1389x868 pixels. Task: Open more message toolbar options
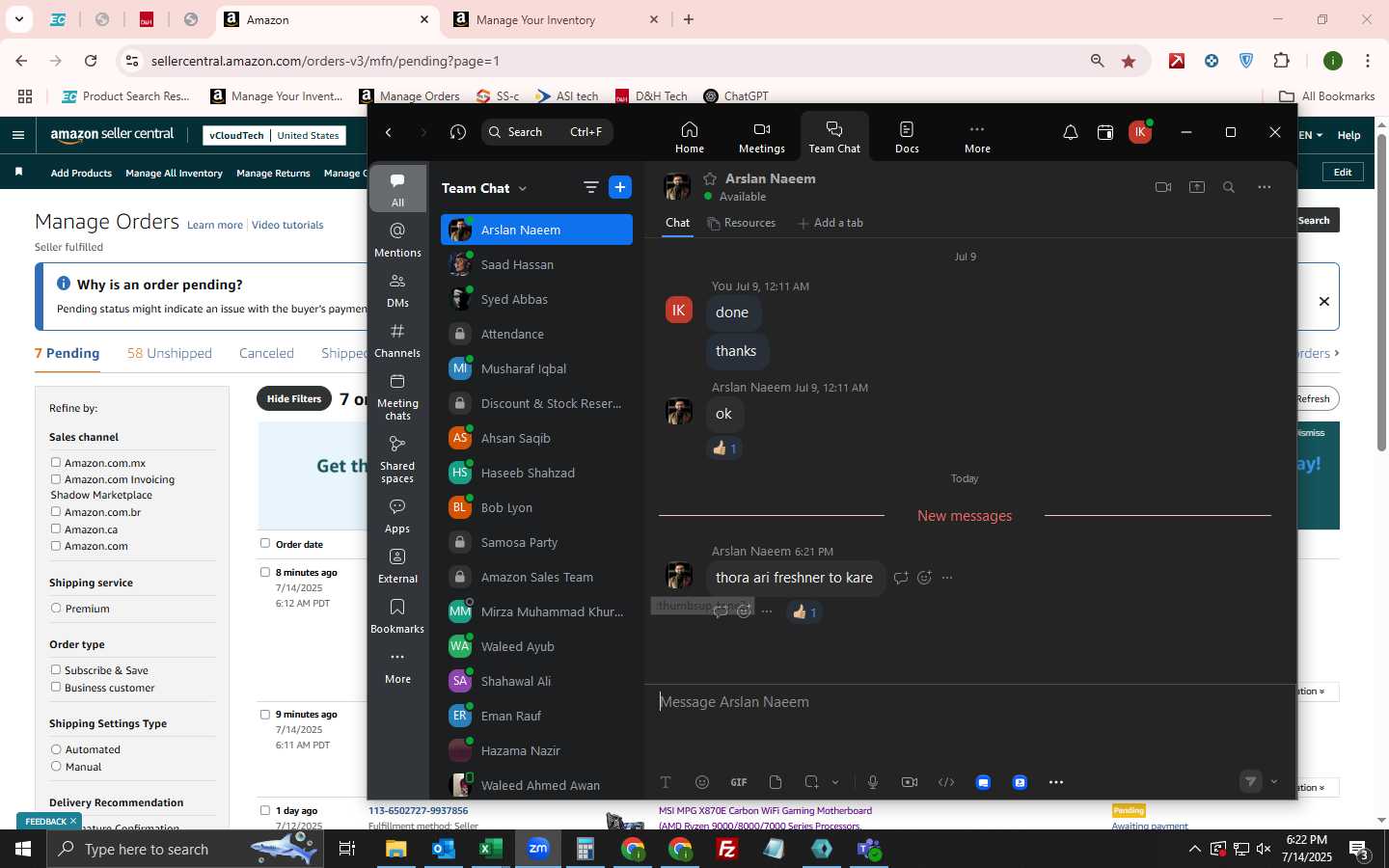[1056, 782]
